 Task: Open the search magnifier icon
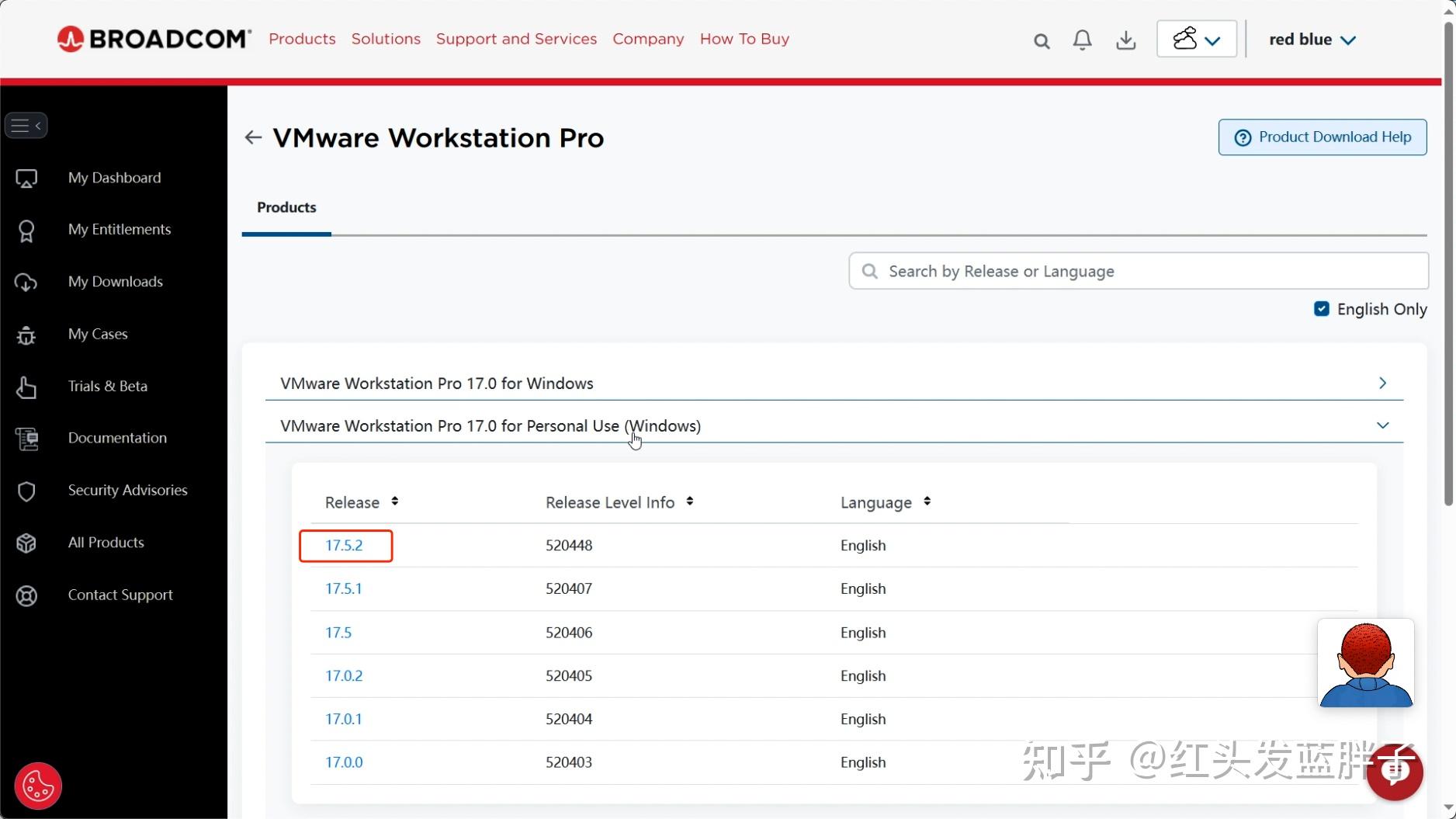1041,40
